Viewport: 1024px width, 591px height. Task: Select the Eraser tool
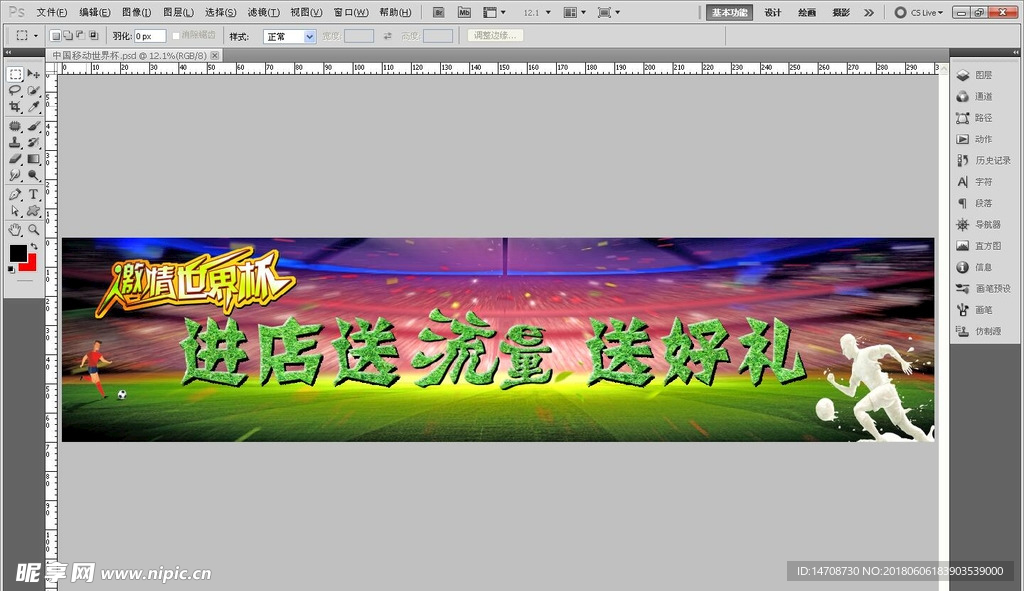15,159
